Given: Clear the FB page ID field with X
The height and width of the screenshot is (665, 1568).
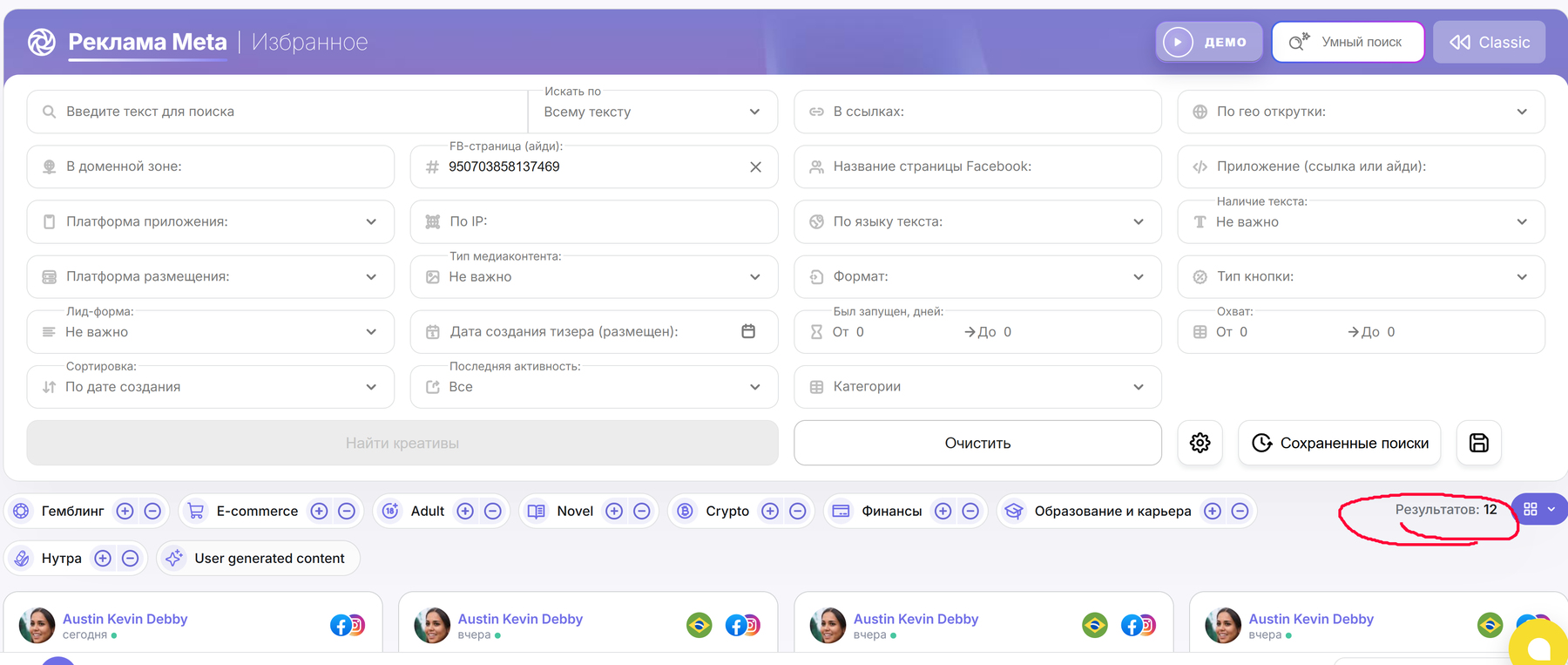Looking at the screenshot, I should point(755,166).
